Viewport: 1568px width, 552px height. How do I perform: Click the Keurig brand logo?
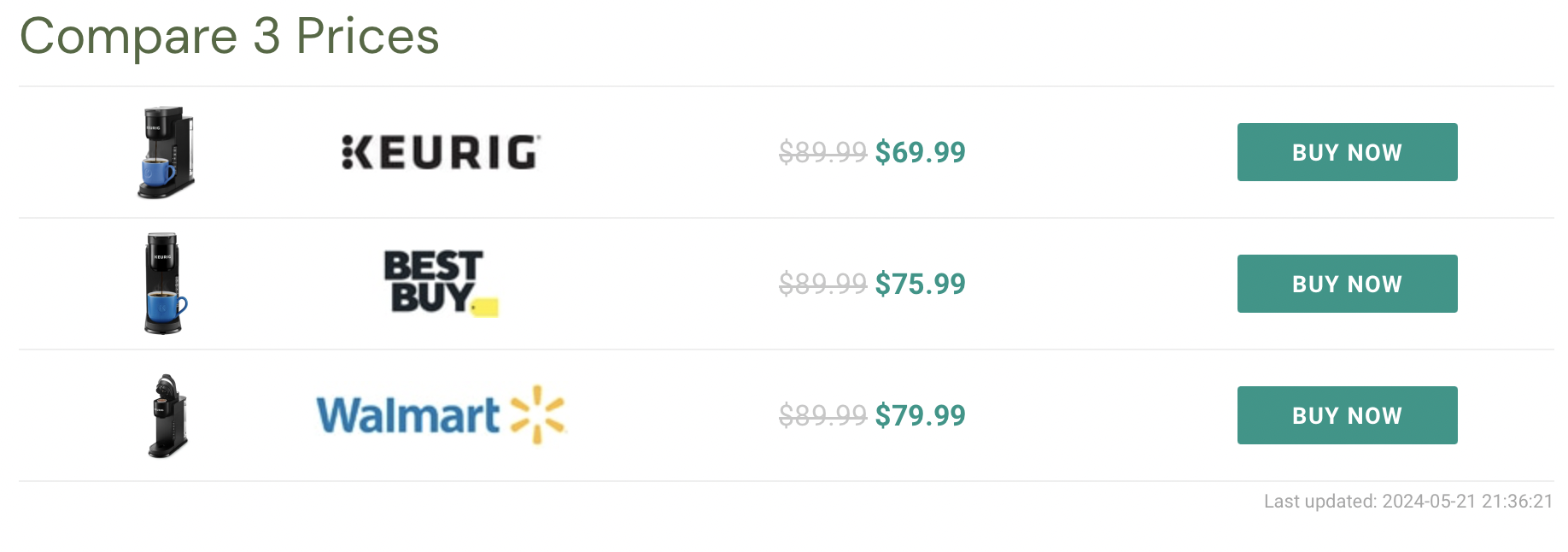(441, 152)
